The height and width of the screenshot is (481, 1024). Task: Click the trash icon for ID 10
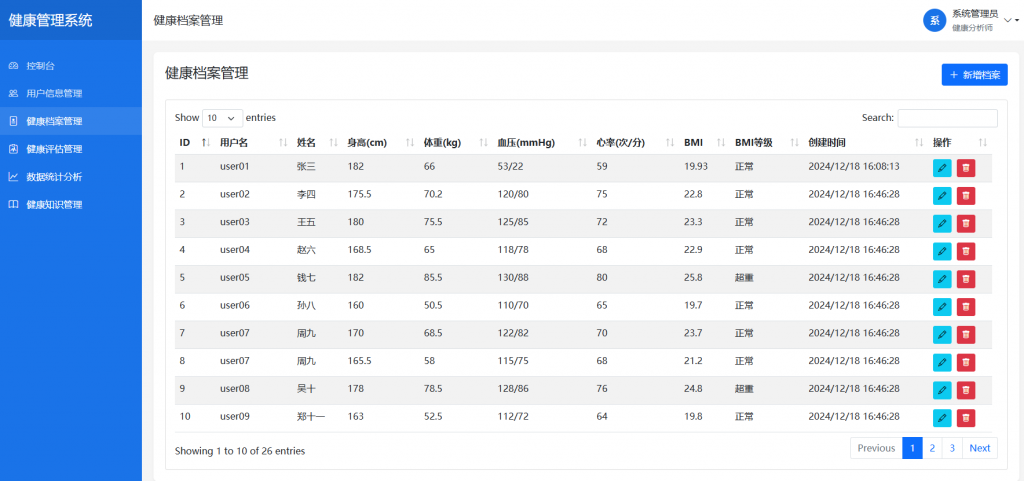[x=966, y=418]
